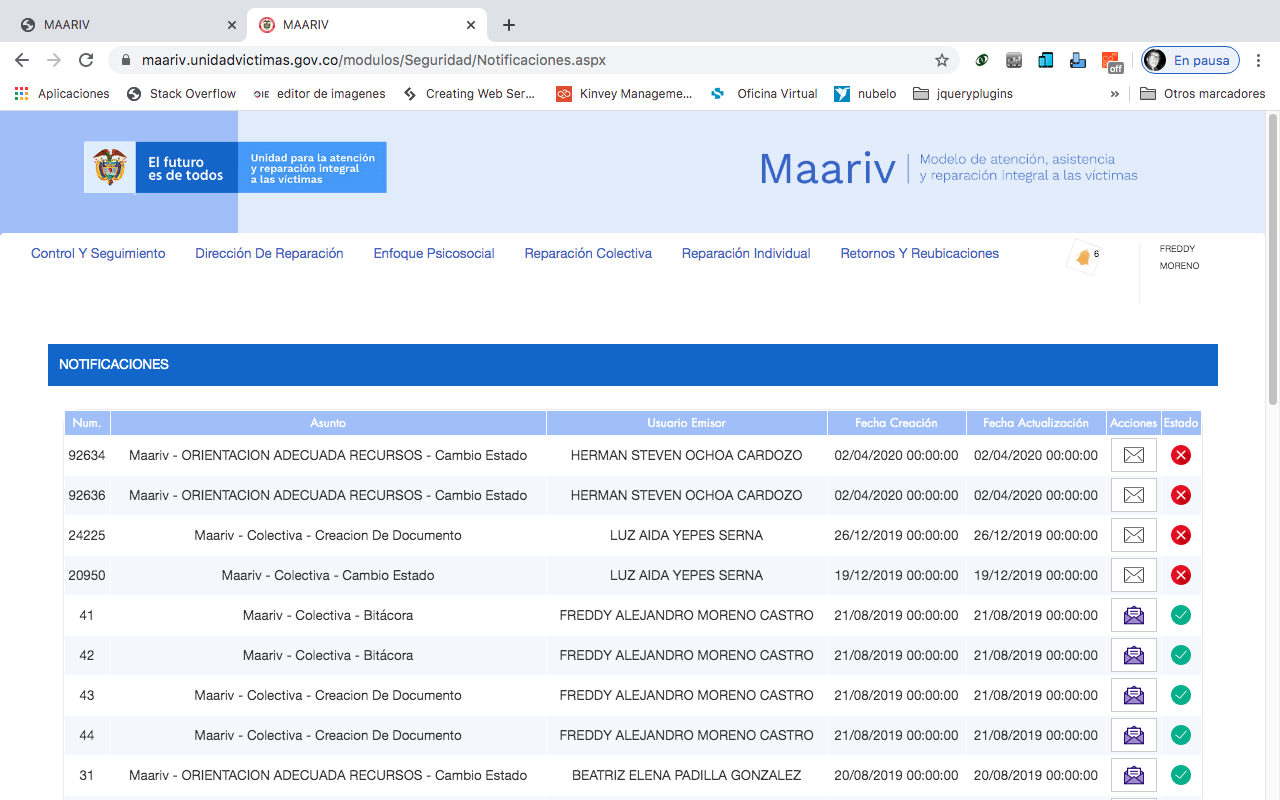Click the NOTIFICACIONES panel title
This screenshot has width=1280, height=800.
(114, 365)
